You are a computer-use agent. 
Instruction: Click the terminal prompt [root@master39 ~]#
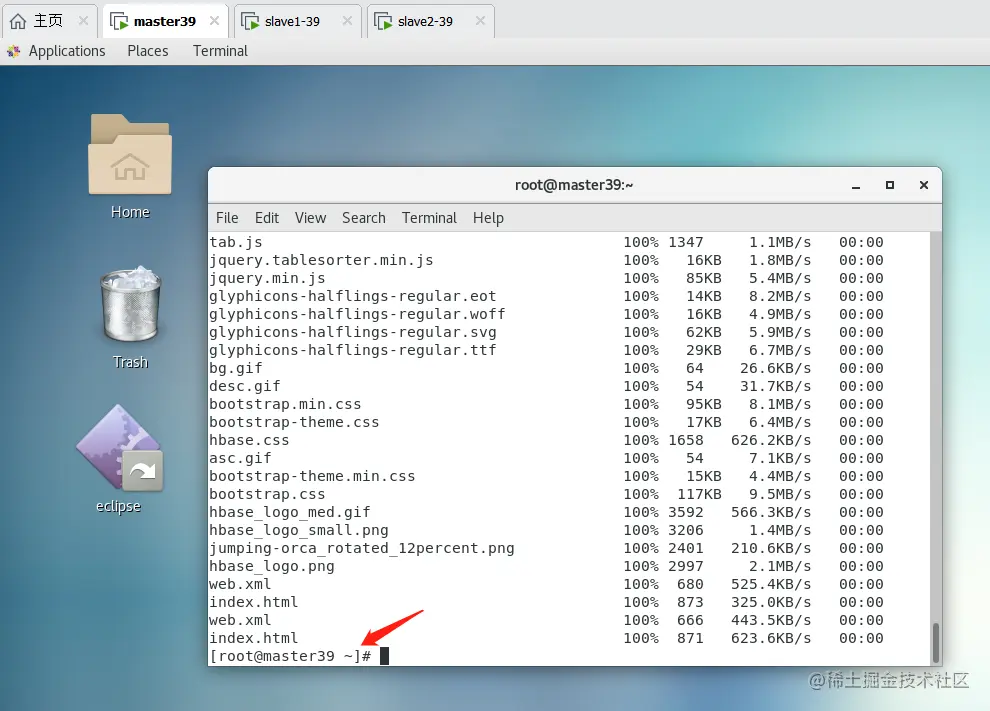(290, 656)
